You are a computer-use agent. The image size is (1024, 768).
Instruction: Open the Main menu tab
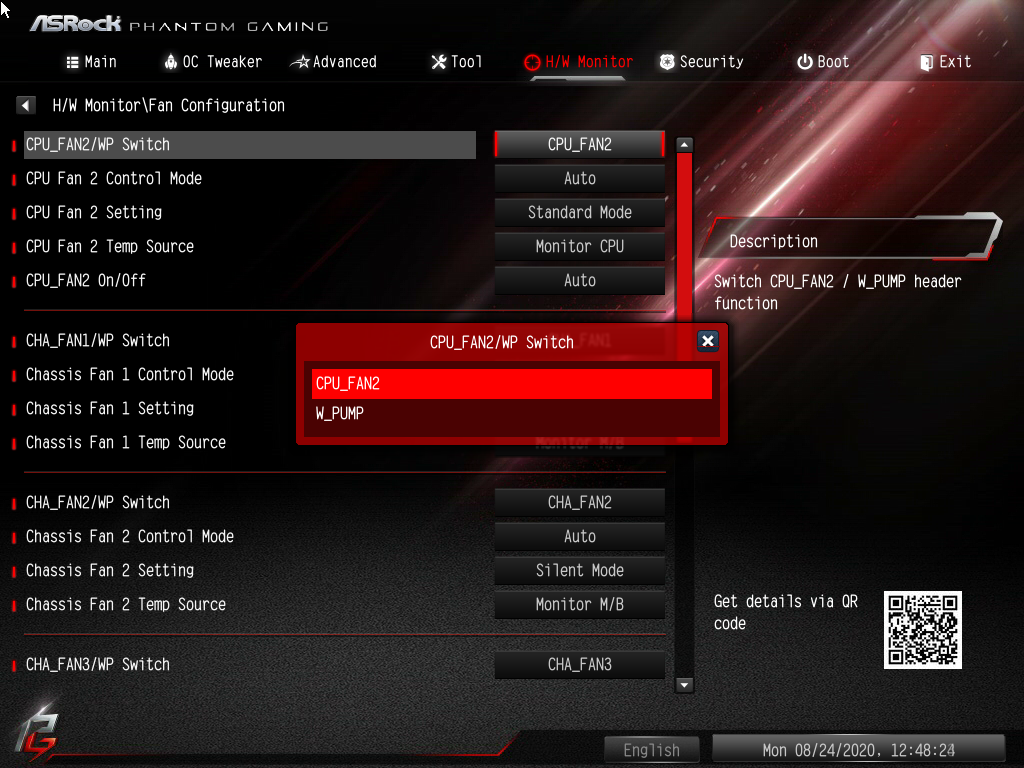point(91,62)
